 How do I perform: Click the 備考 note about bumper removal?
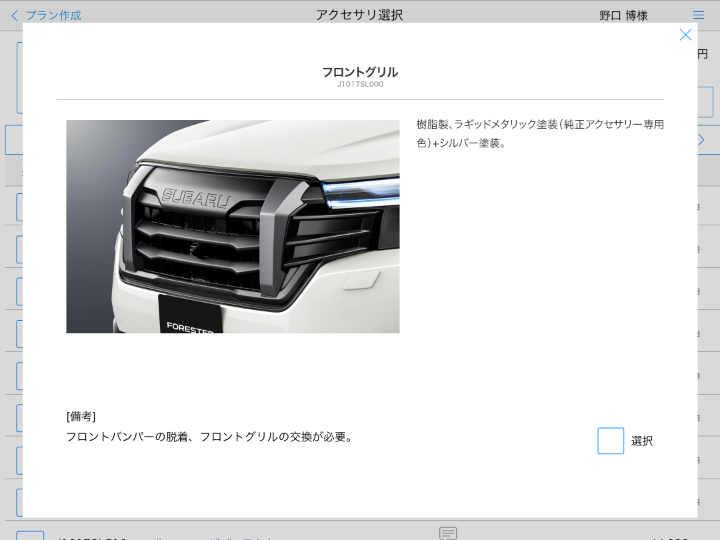point(209,437)
